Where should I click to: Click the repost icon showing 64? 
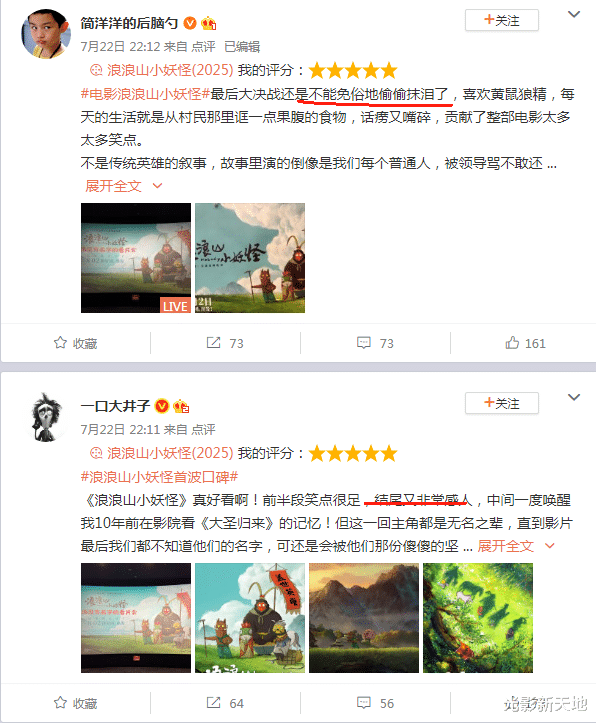[213, 703]
